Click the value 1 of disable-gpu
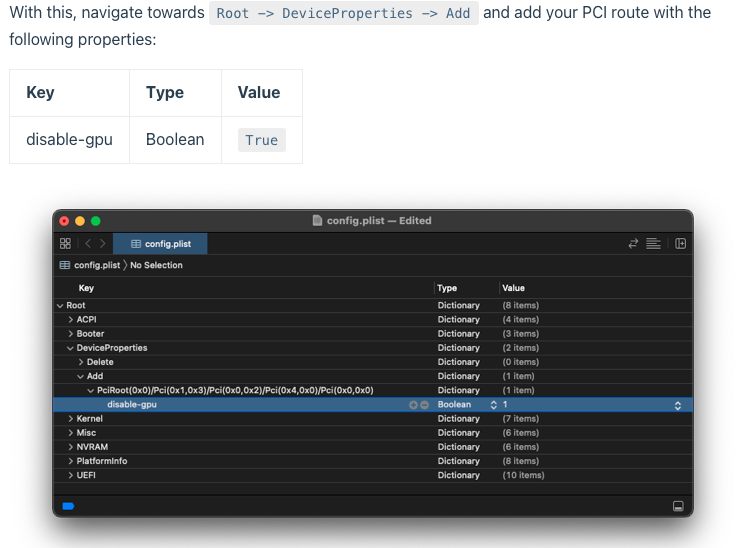 505,405
